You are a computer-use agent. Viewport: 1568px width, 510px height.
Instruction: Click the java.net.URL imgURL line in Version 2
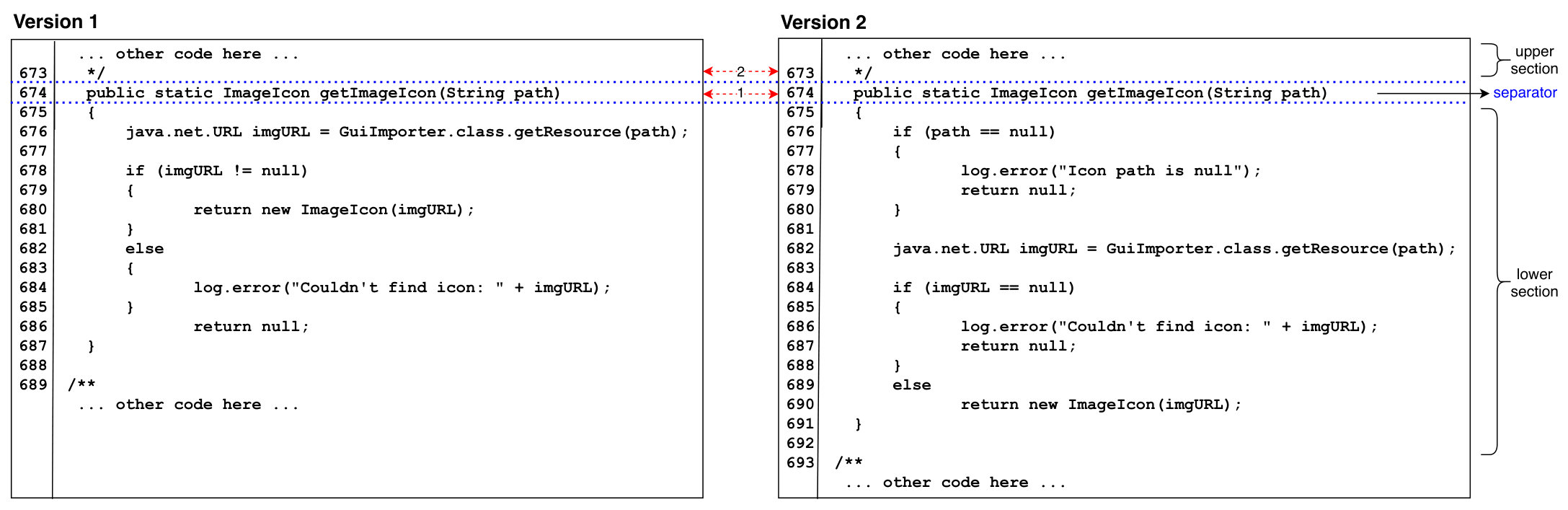pyautogui.click(x=1174, y=249)
